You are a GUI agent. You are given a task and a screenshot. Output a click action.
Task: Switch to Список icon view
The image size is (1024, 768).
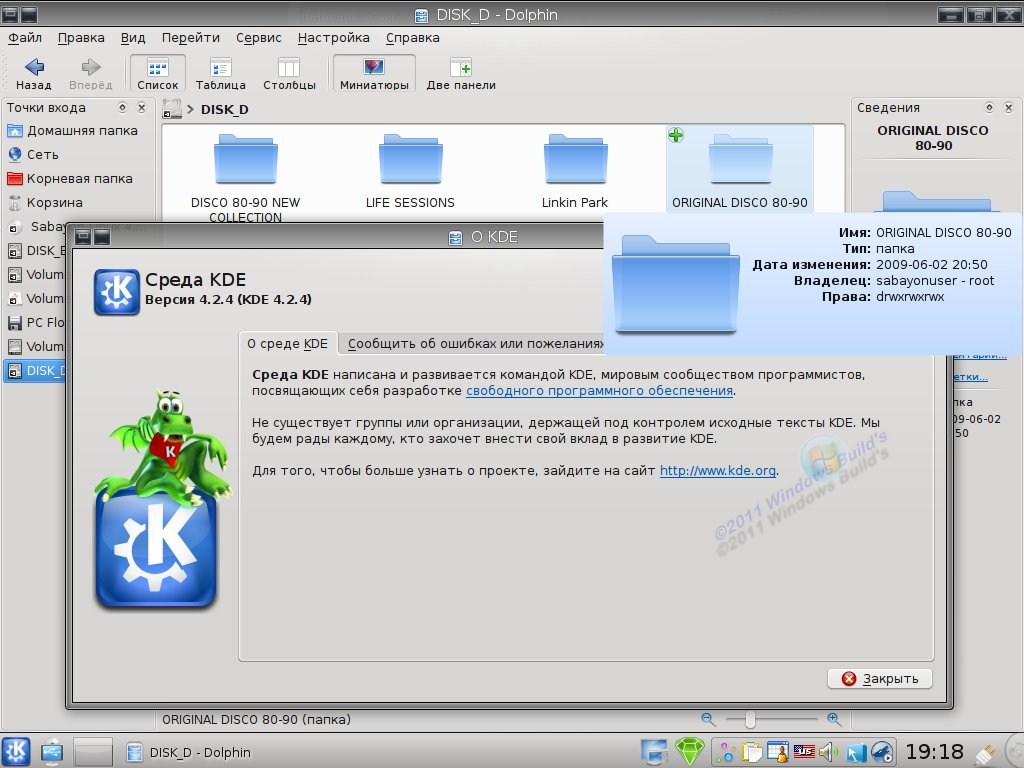[157, 73]
